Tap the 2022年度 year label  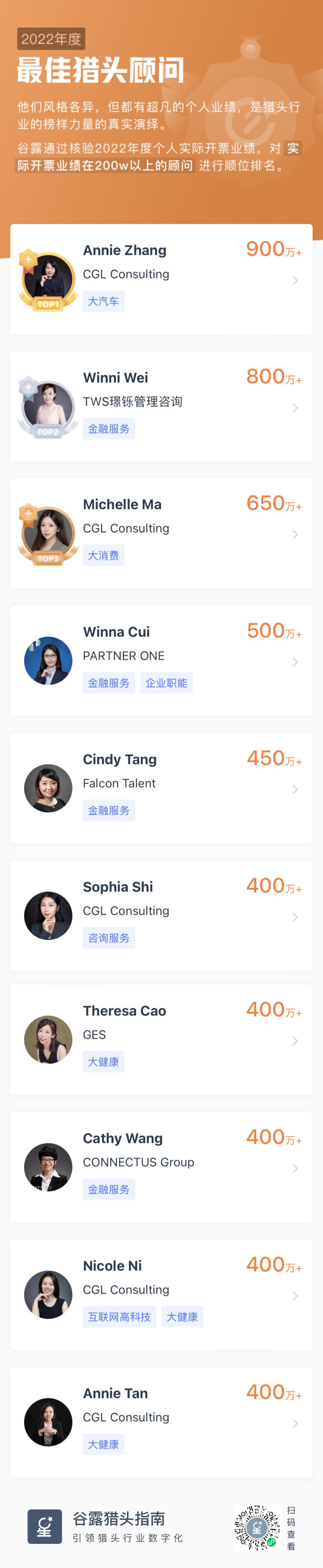(51, 39)
